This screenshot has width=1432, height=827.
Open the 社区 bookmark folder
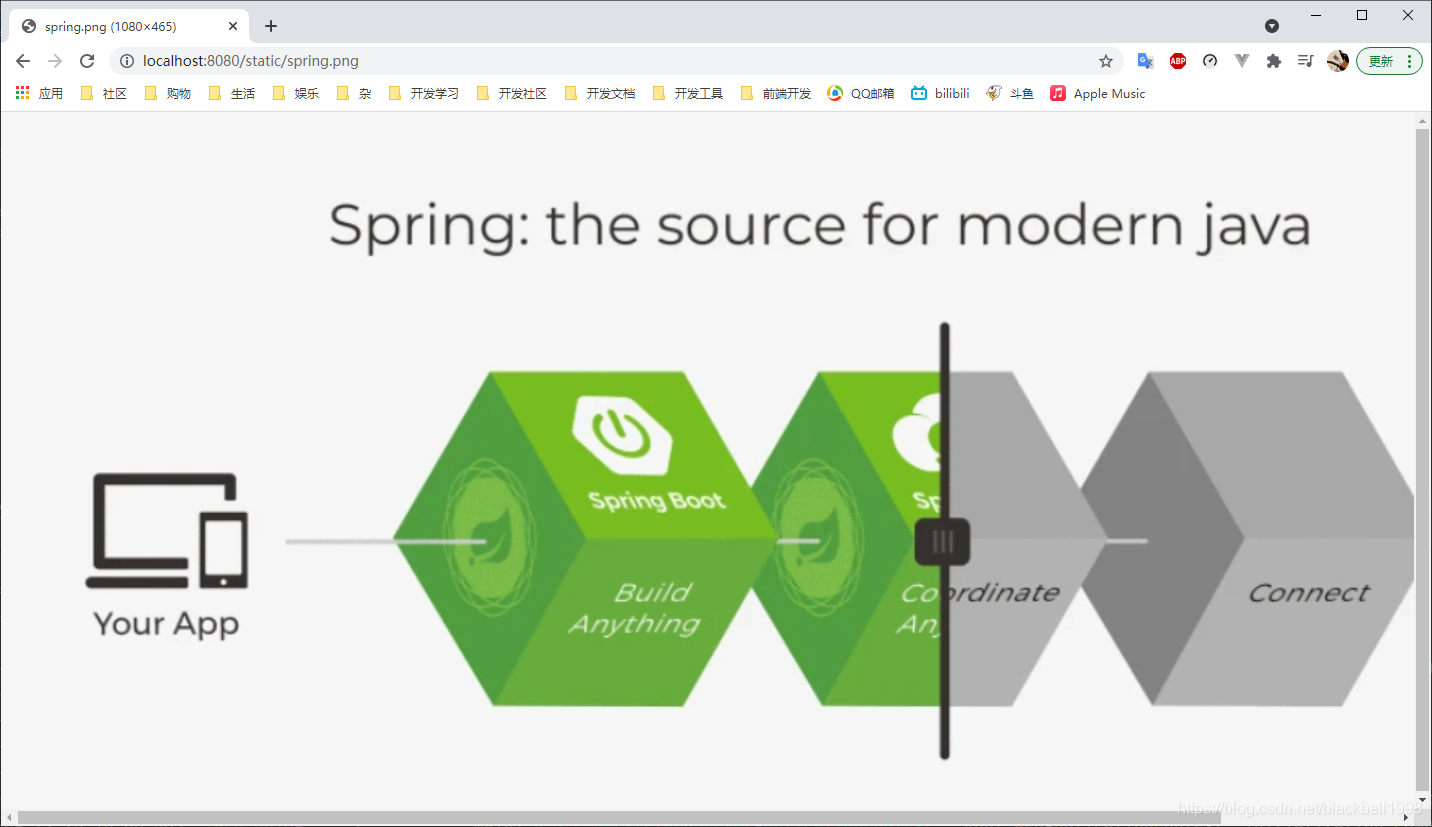pyautogui.click(x=103, y=93)
